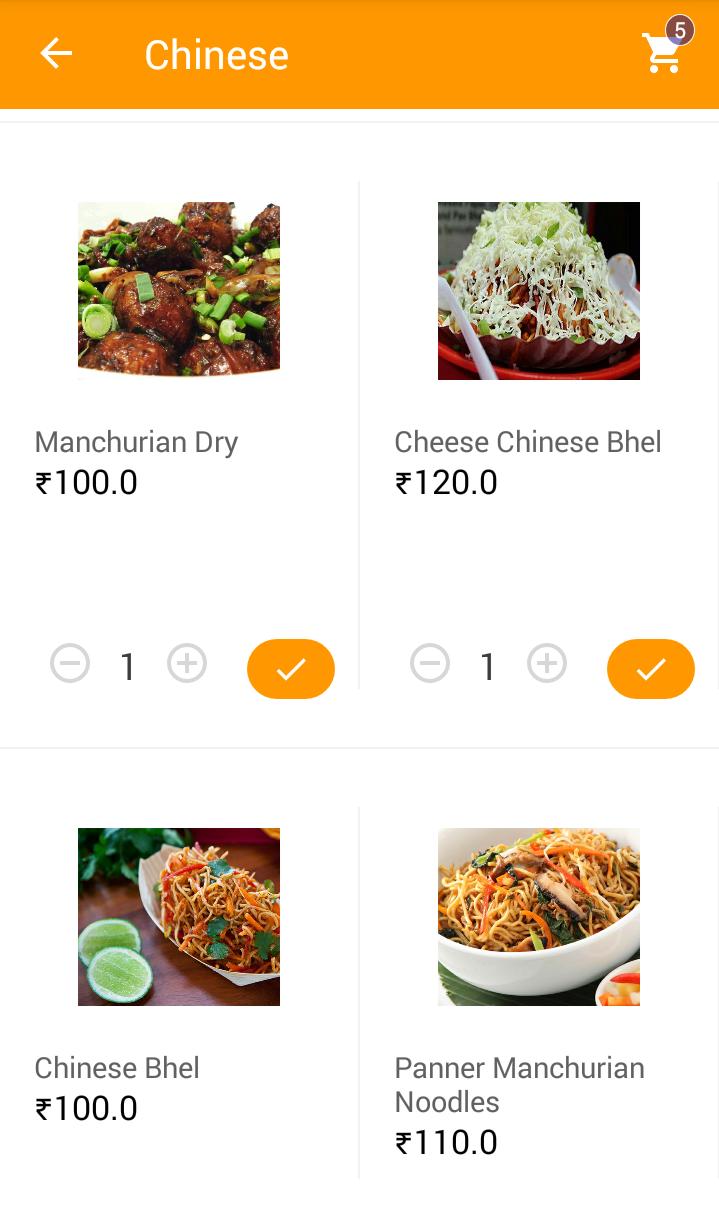Decrease Cheese Chinese Bhel quantity
This screenshot has height=1226, width=719.
click(x=430, y=664)
